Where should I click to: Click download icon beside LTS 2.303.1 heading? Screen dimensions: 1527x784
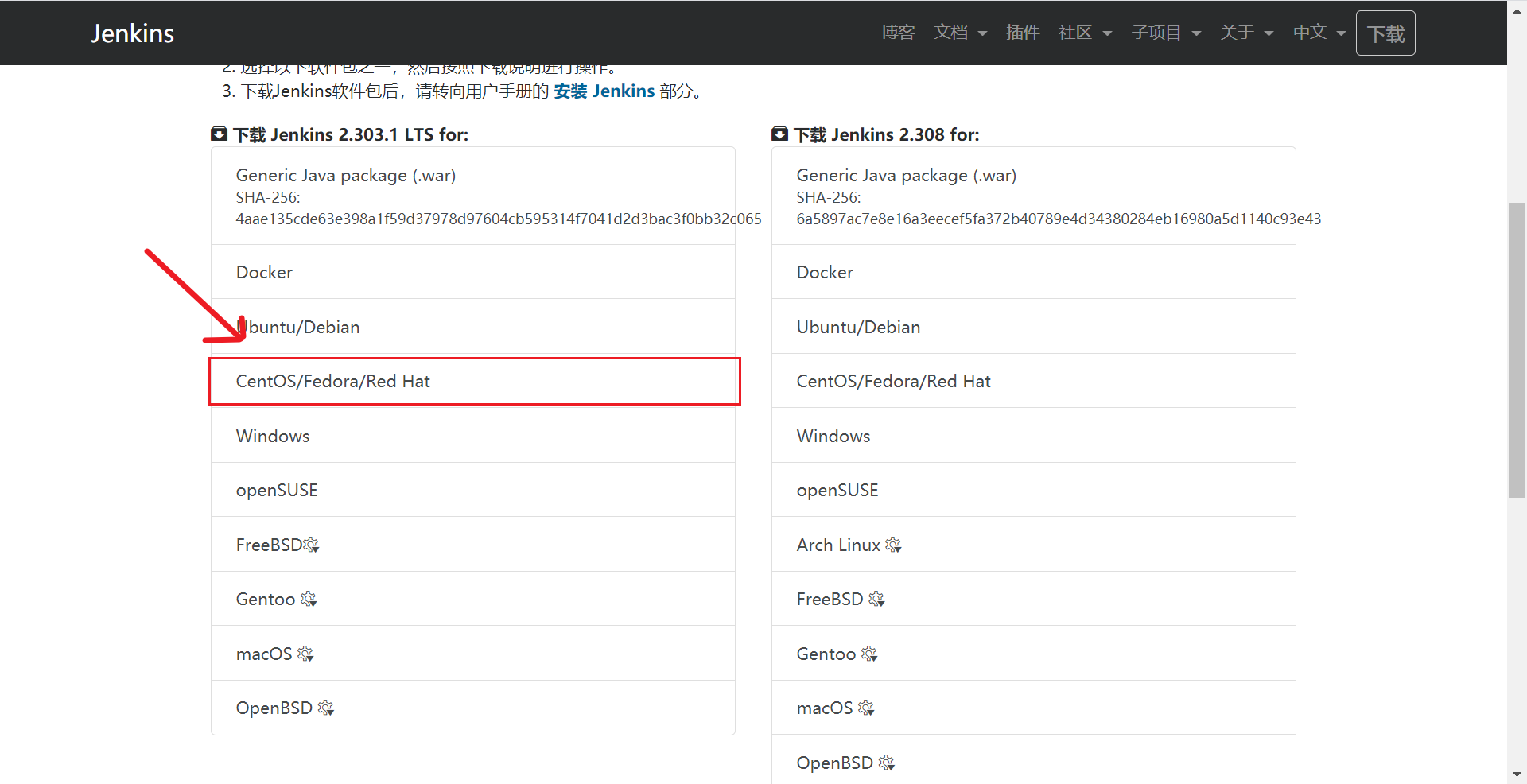(x=219, y=134)
